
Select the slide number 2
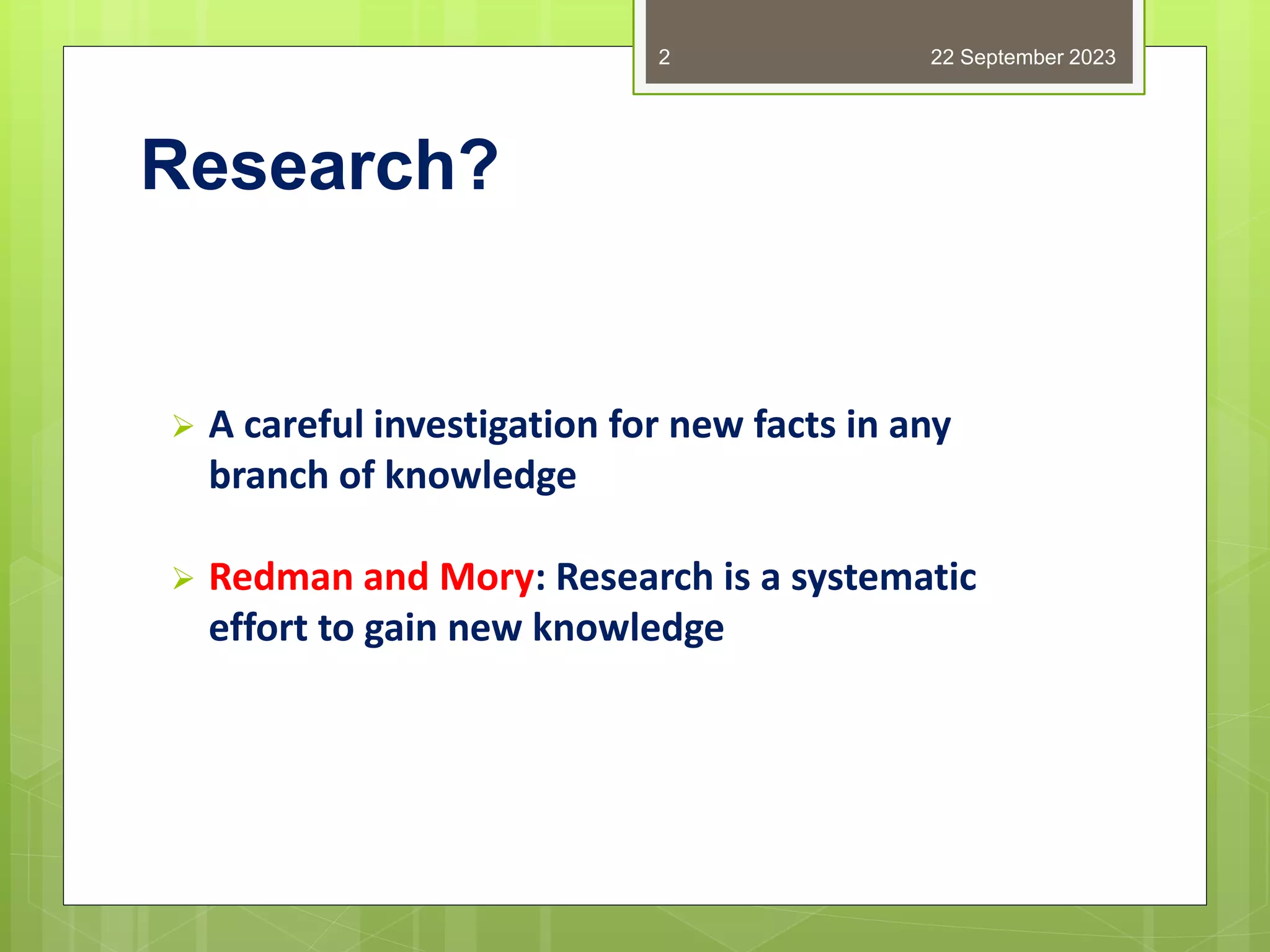click(x=664, y=57)
